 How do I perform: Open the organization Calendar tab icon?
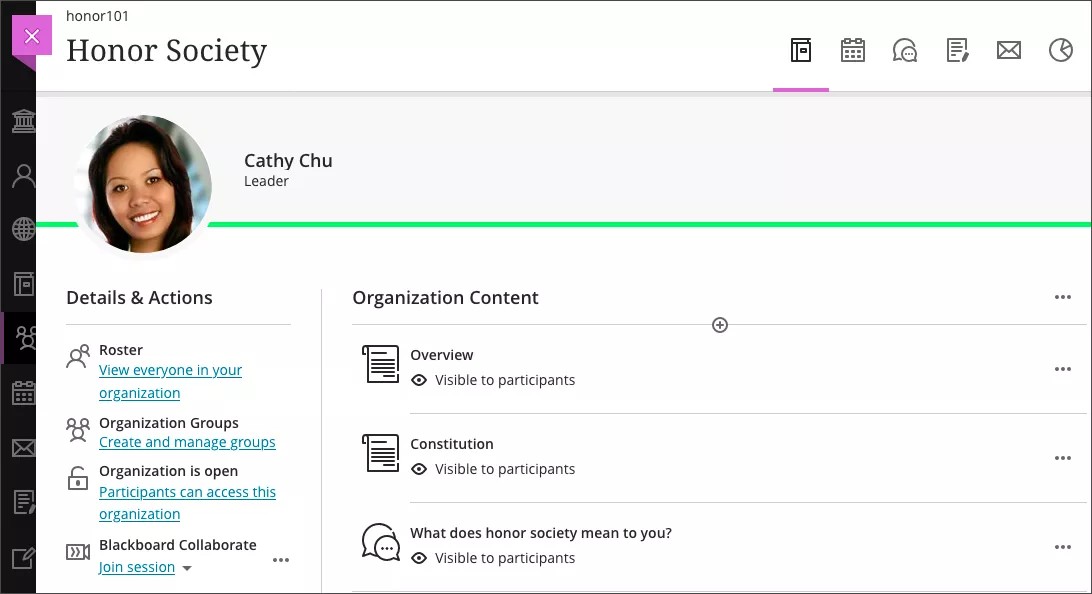pyautogui.click(x=853, y=50)
